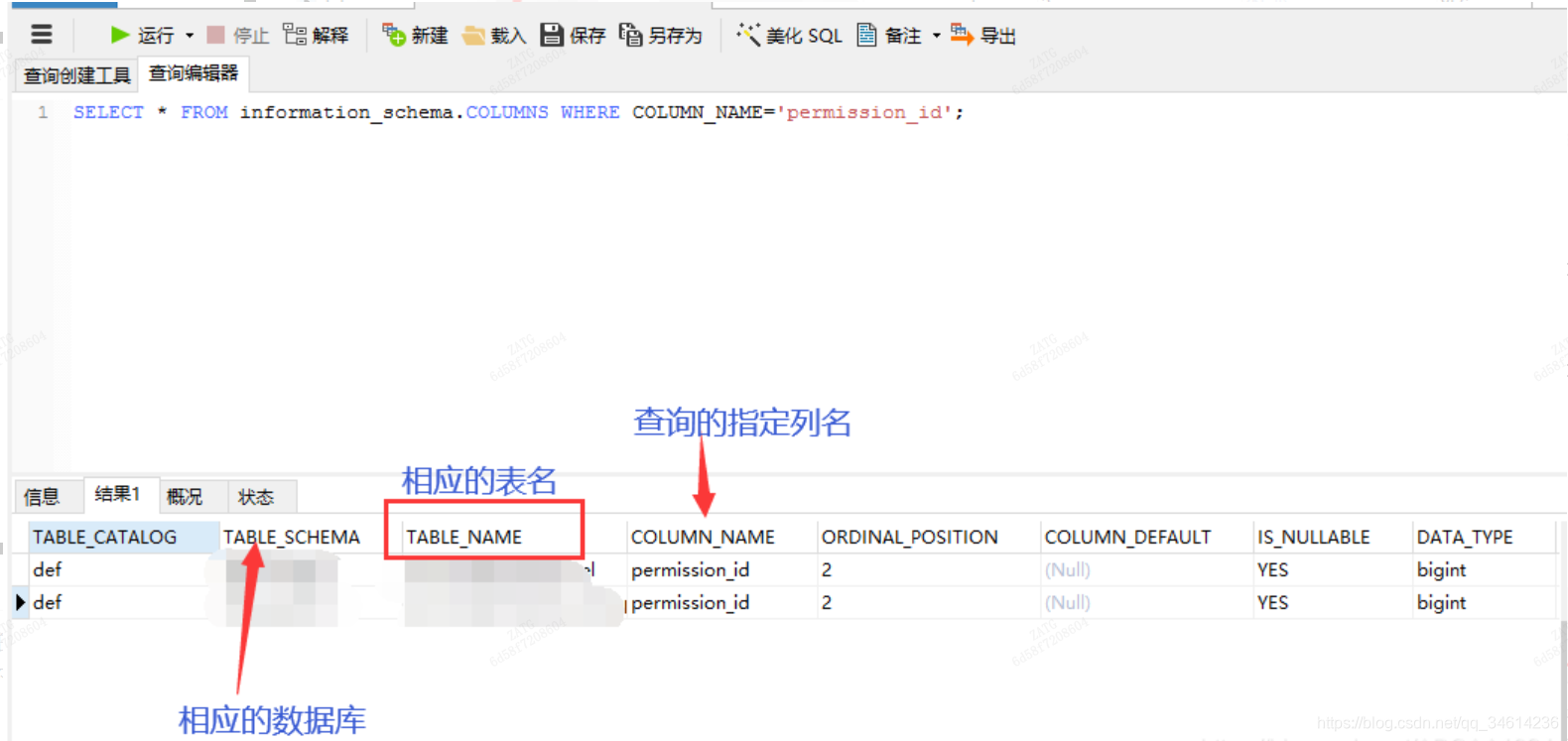
Task: Save the query with 保存 icon
Action: [552, 35]
